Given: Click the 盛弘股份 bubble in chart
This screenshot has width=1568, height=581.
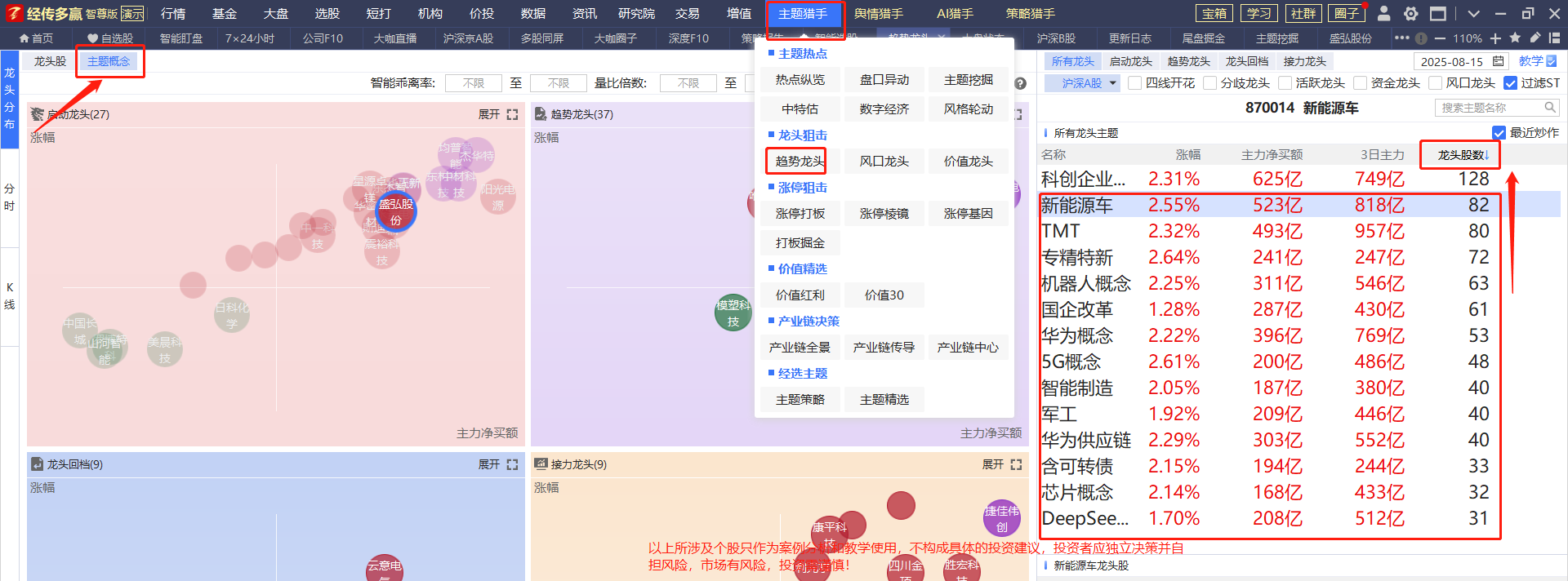Looking at the screenshot, I should coord(396,212).
